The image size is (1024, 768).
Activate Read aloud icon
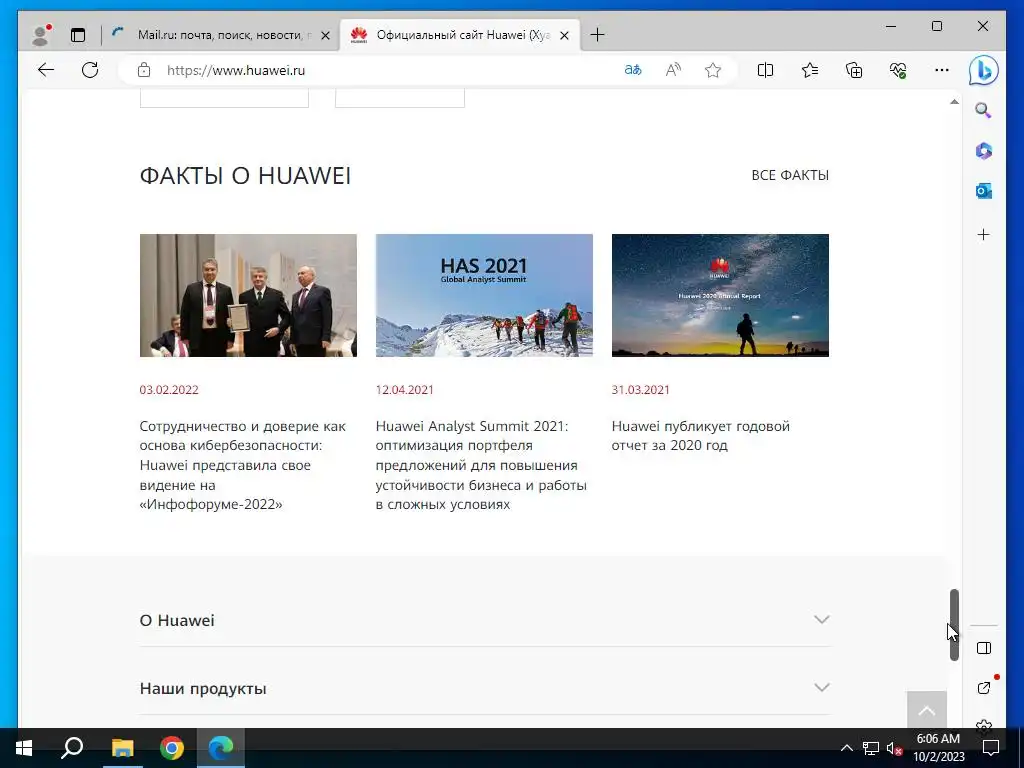click(673, 70)
